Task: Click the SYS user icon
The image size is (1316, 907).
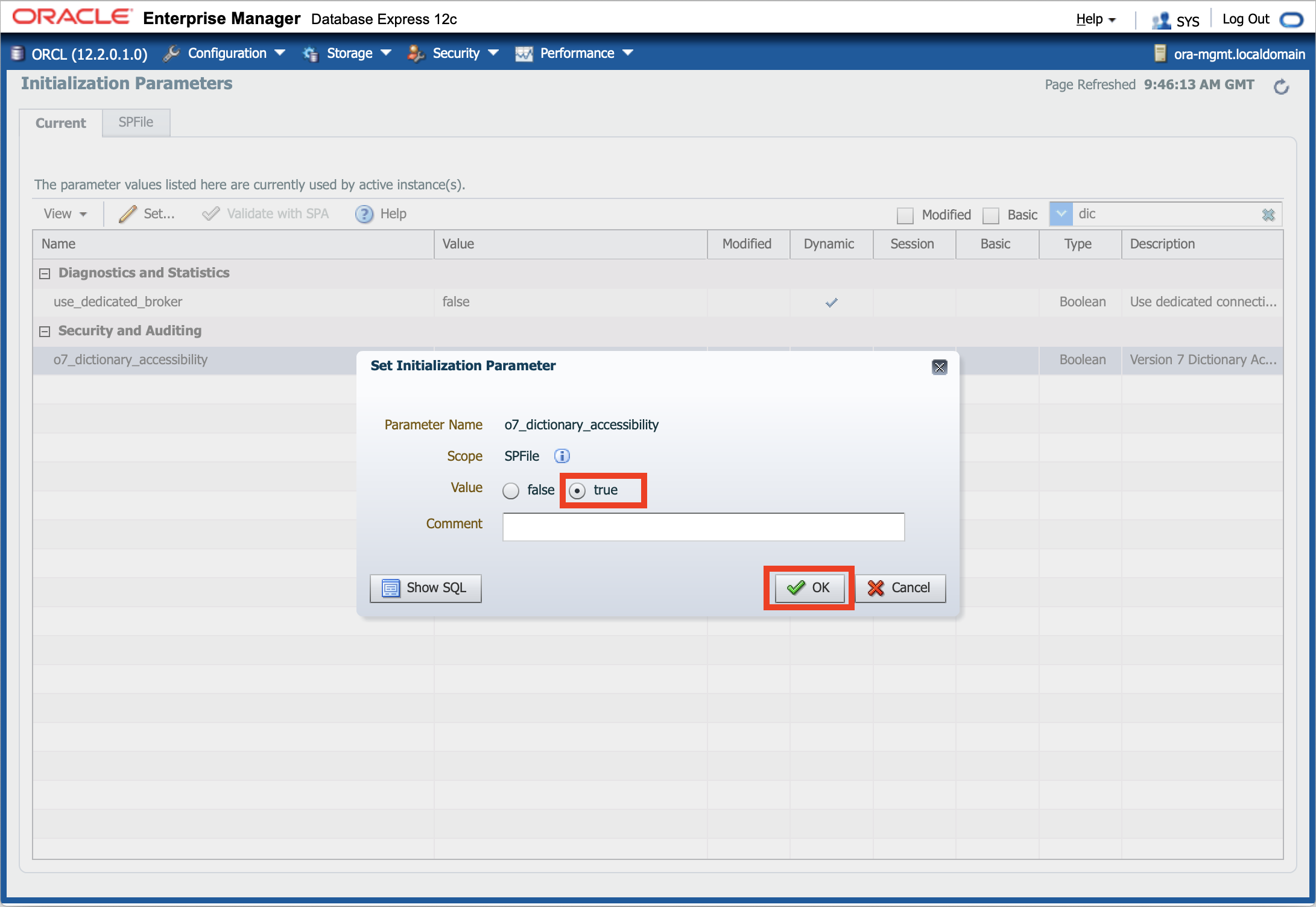Action: [1161, 21]
